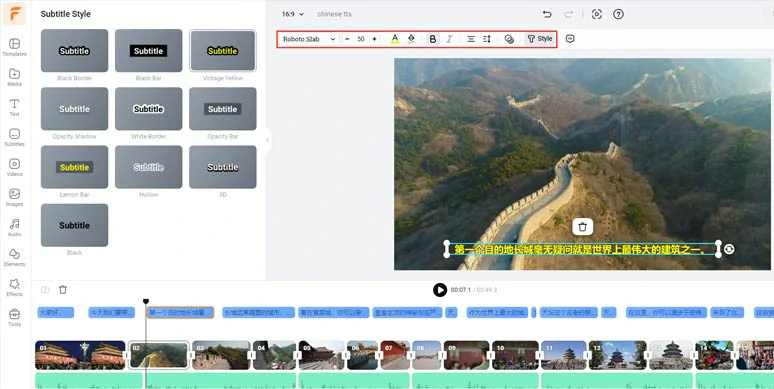774x389 pixels.
Task: Select the Vintage Yellow subtitle style
Action: click(x=223, y=50)
